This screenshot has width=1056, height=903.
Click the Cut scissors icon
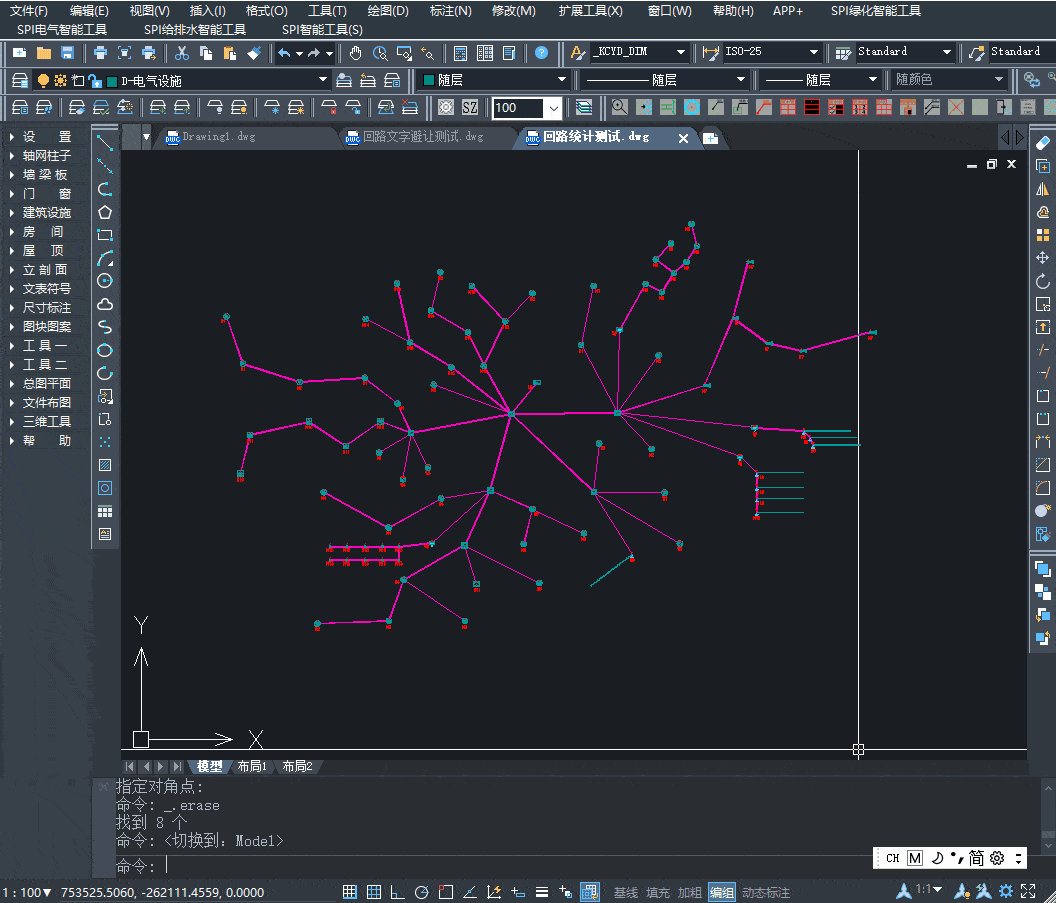(182, 52)
